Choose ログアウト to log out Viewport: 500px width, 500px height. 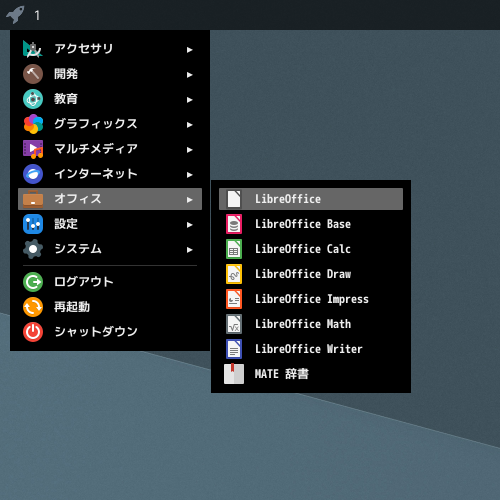click(110, 282)
